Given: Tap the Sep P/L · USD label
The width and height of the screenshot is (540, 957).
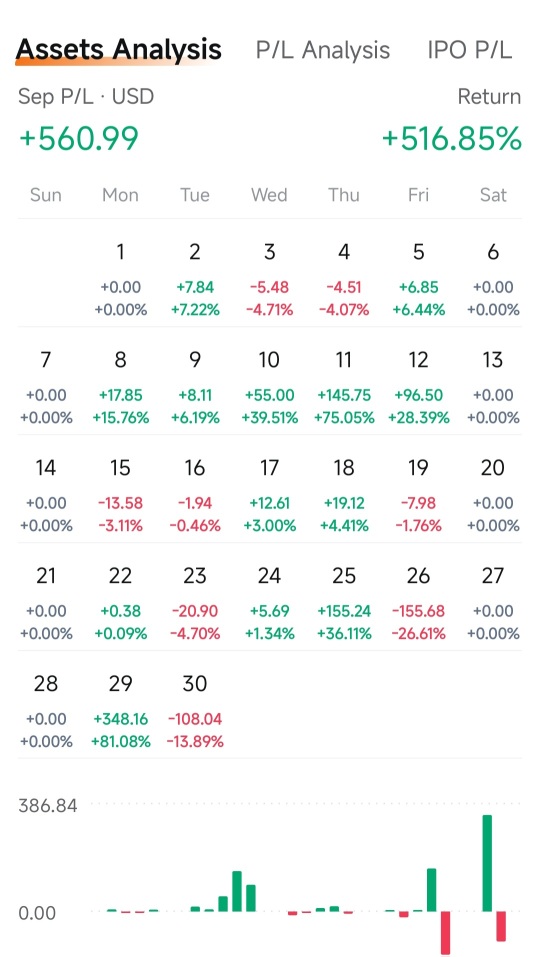Looking at the screenshot, I should point(86,96).
